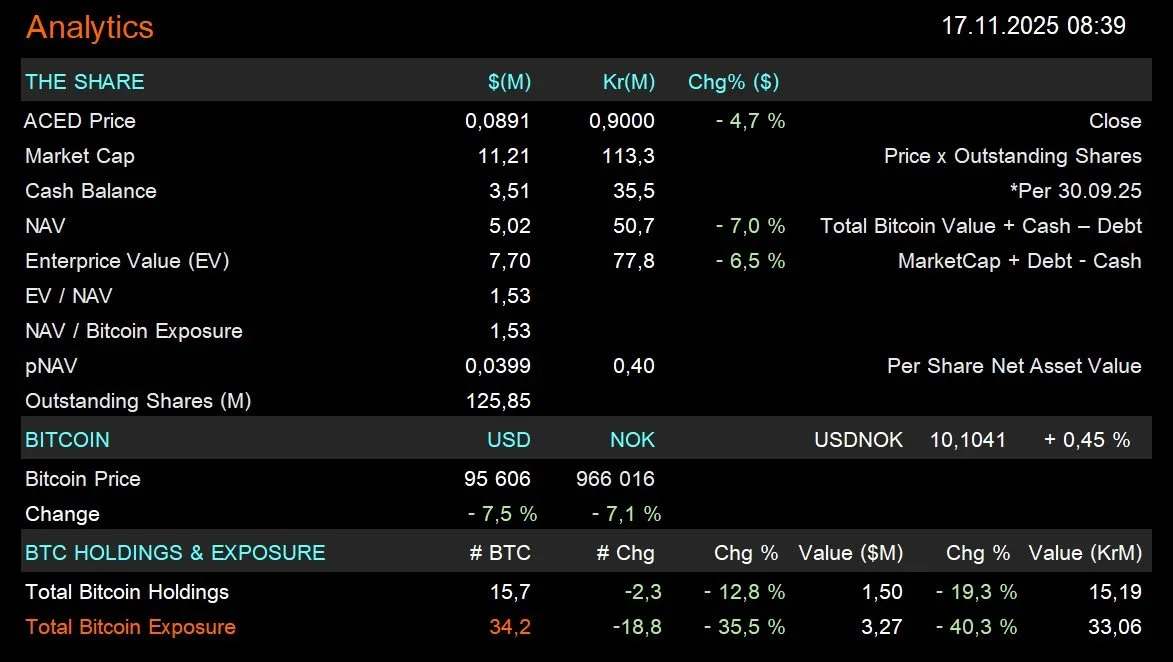Click Bitcoin USD change - 7,5 %
The width and height of the screenshot is (1173, 662).
[503, 514]
